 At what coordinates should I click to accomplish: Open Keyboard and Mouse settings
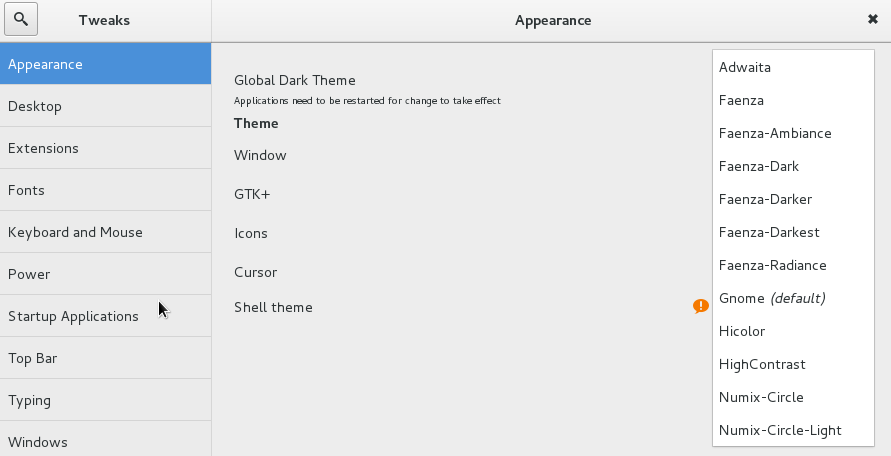pyautogui.click(x=106, y=232)
